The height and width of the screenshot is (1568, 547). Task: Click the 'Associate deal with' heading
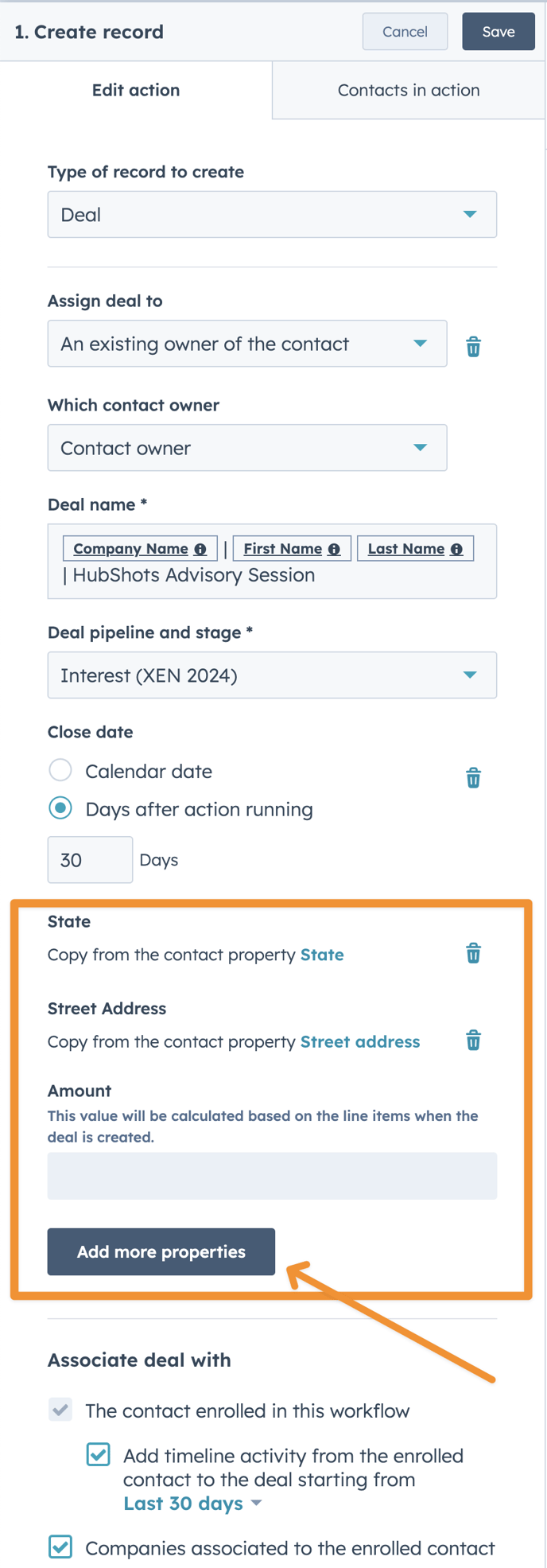139,1360
